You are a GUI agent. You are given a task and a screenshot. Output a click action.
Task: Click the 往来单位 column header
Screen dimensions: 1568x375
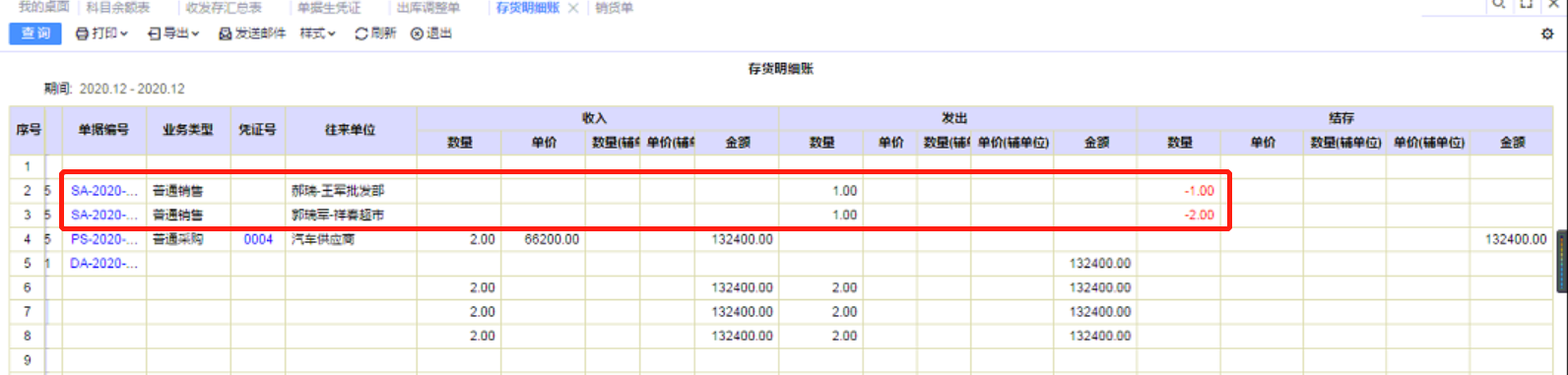[351, 130]
